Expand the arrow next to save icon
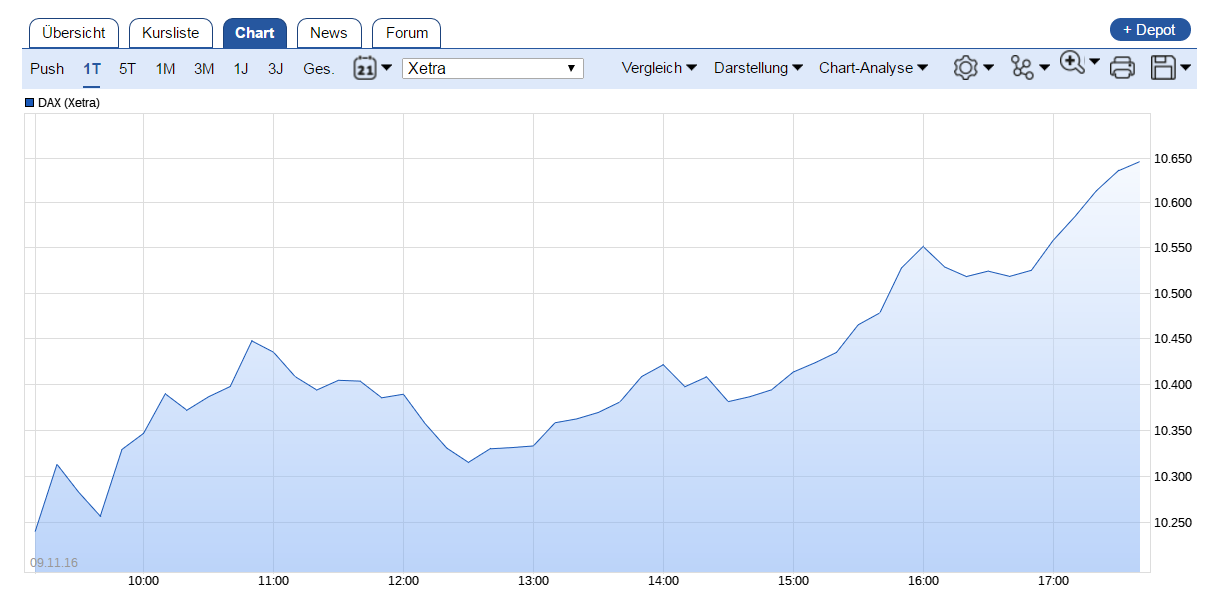This screenshot has width=1208, height=593. click(x=1185, y=68)
